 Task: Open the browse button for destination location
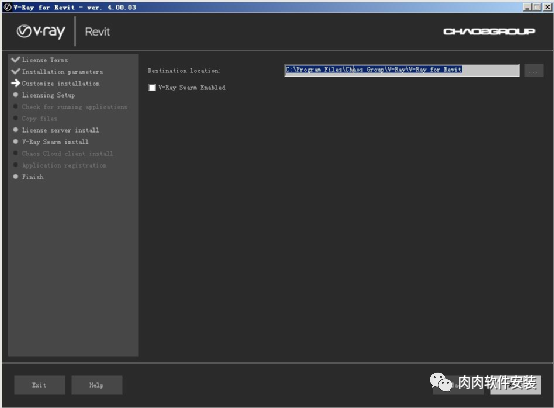point(534,71)
